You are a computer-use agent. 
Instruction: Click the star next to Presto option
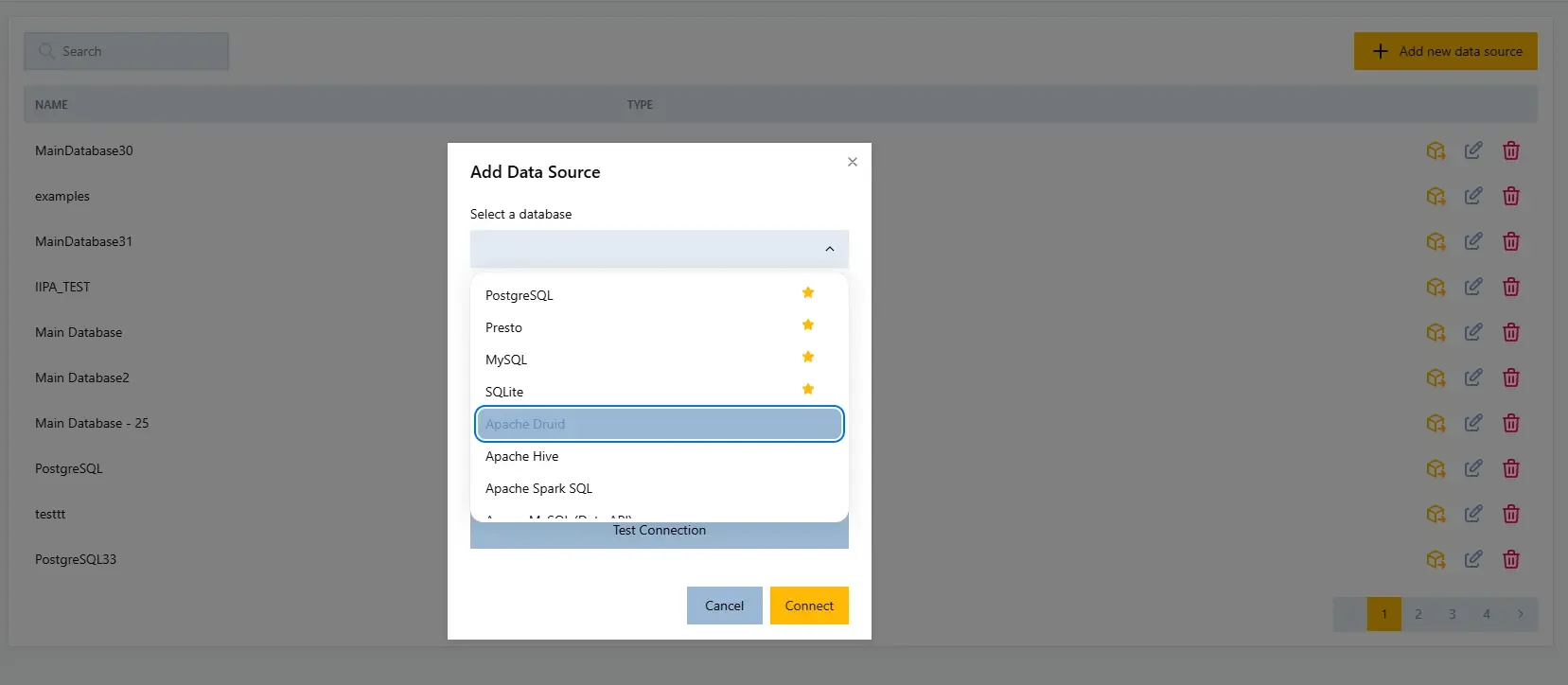tap(808, 325)
